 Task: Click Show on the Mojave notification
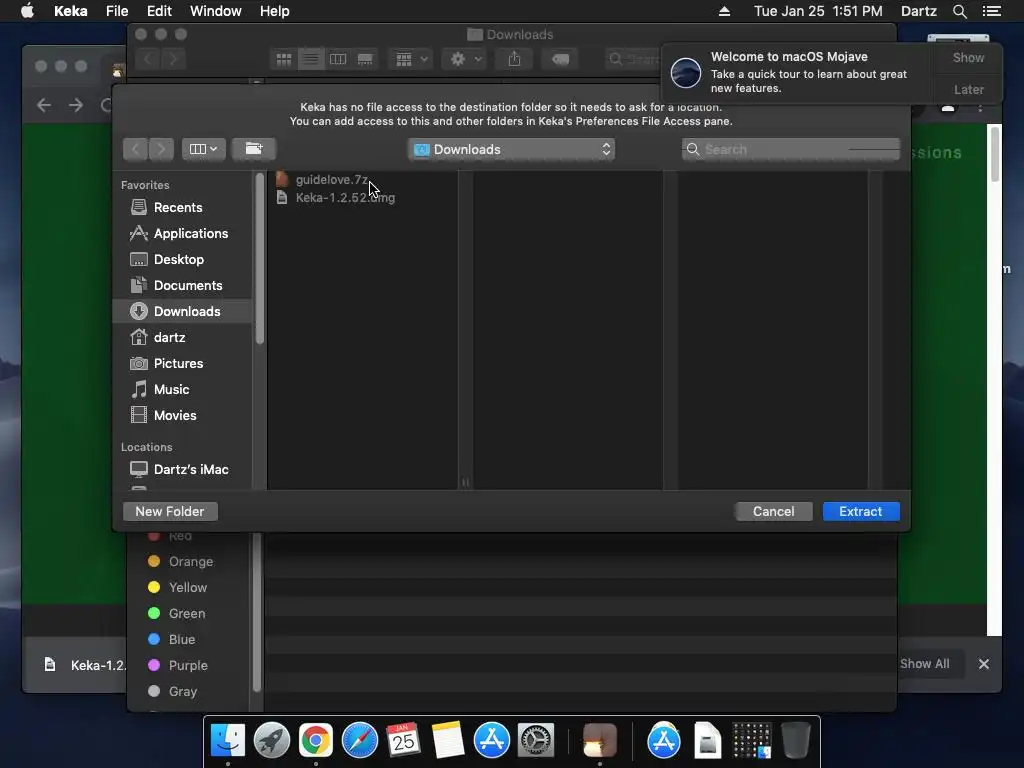tap(968, 57)
